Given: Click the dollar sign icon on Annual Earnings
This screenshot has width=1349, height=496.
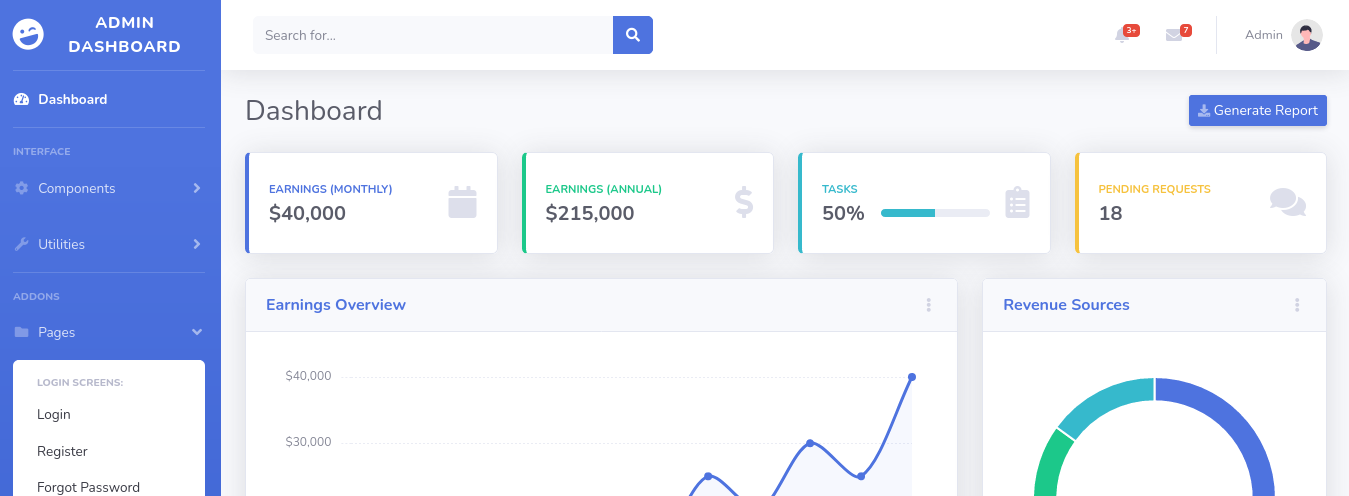Looking at the screenshot, I should pos(743,203).
